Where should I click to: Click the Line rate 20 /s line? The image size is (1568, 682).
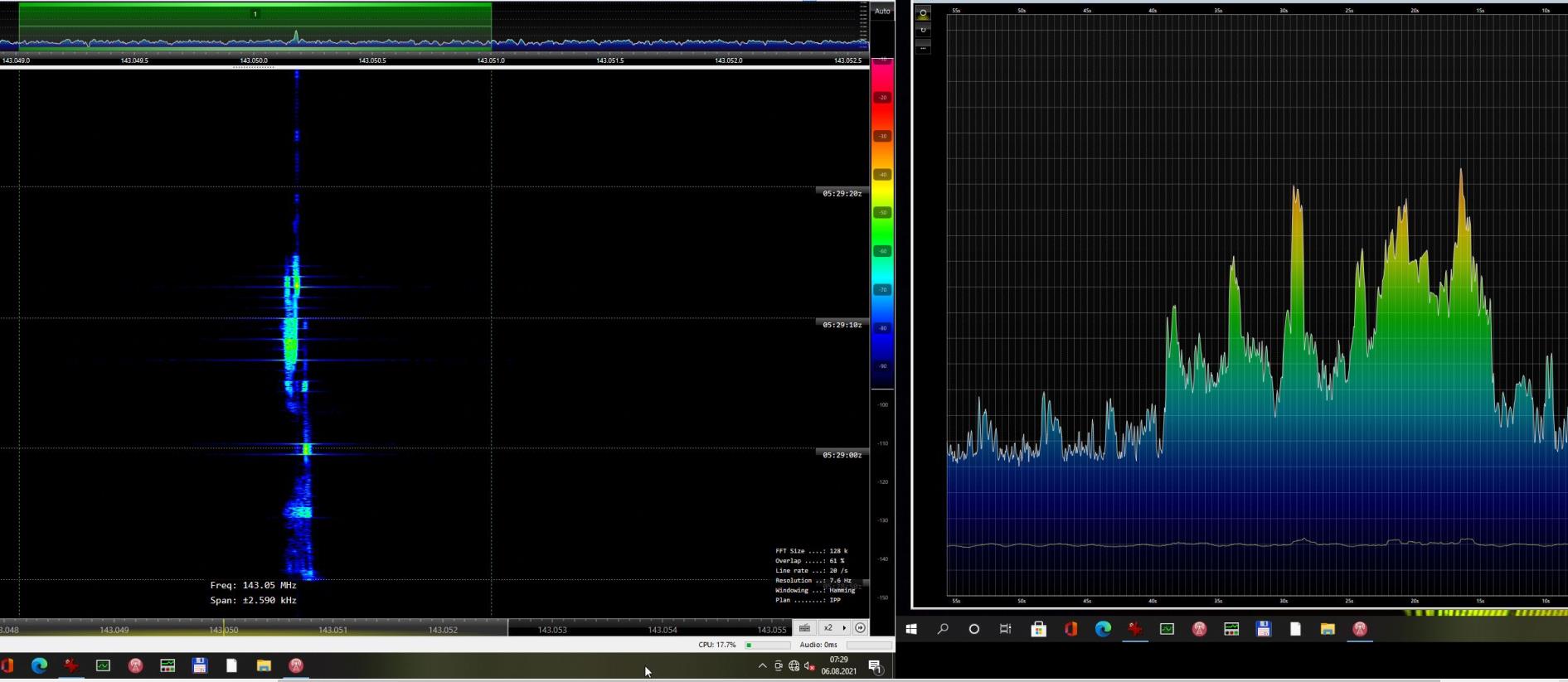pyautogui.click(x=811, y=571)
